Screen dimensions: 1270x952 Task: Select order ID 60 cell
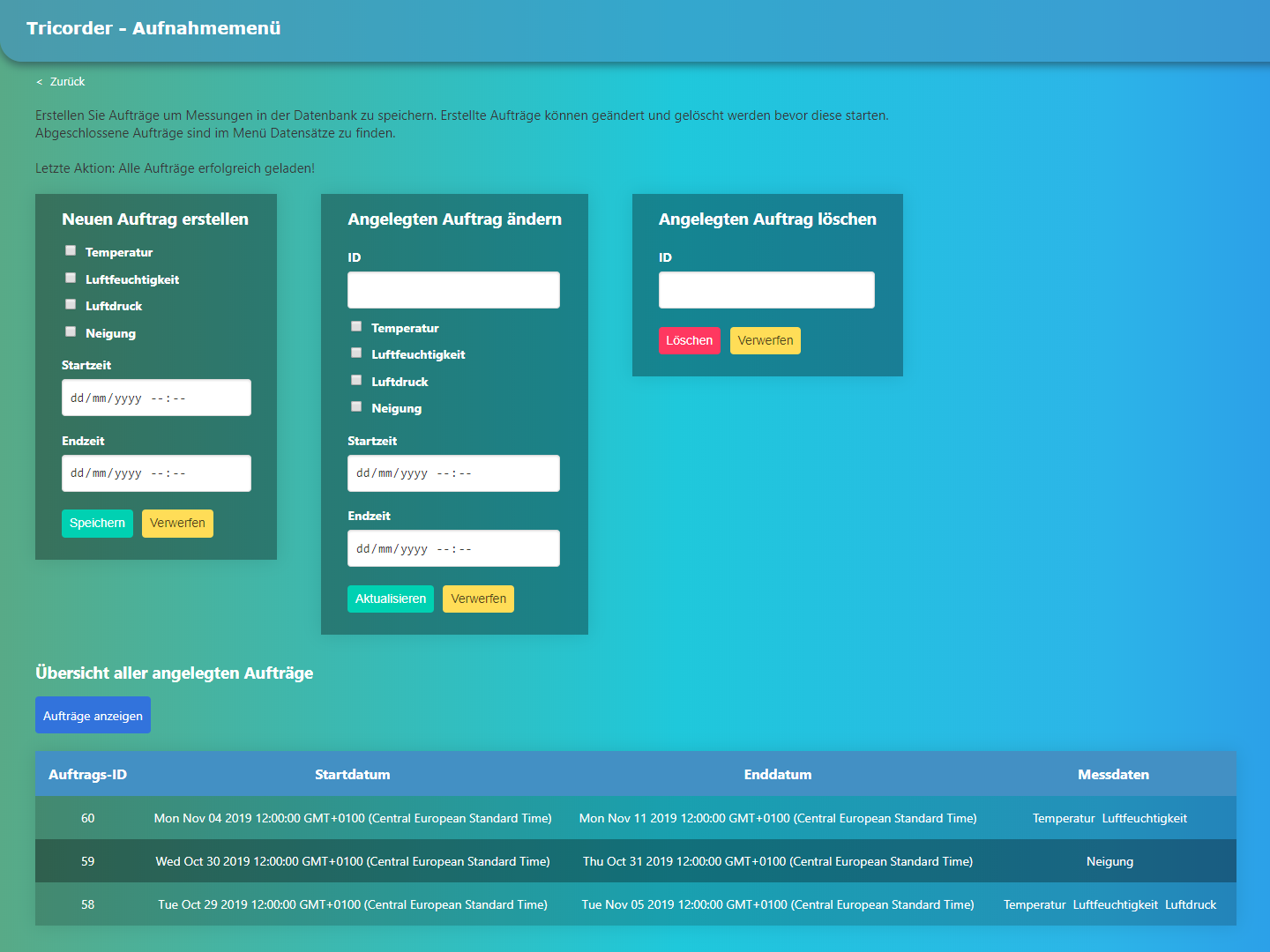(x=88, y=818)
